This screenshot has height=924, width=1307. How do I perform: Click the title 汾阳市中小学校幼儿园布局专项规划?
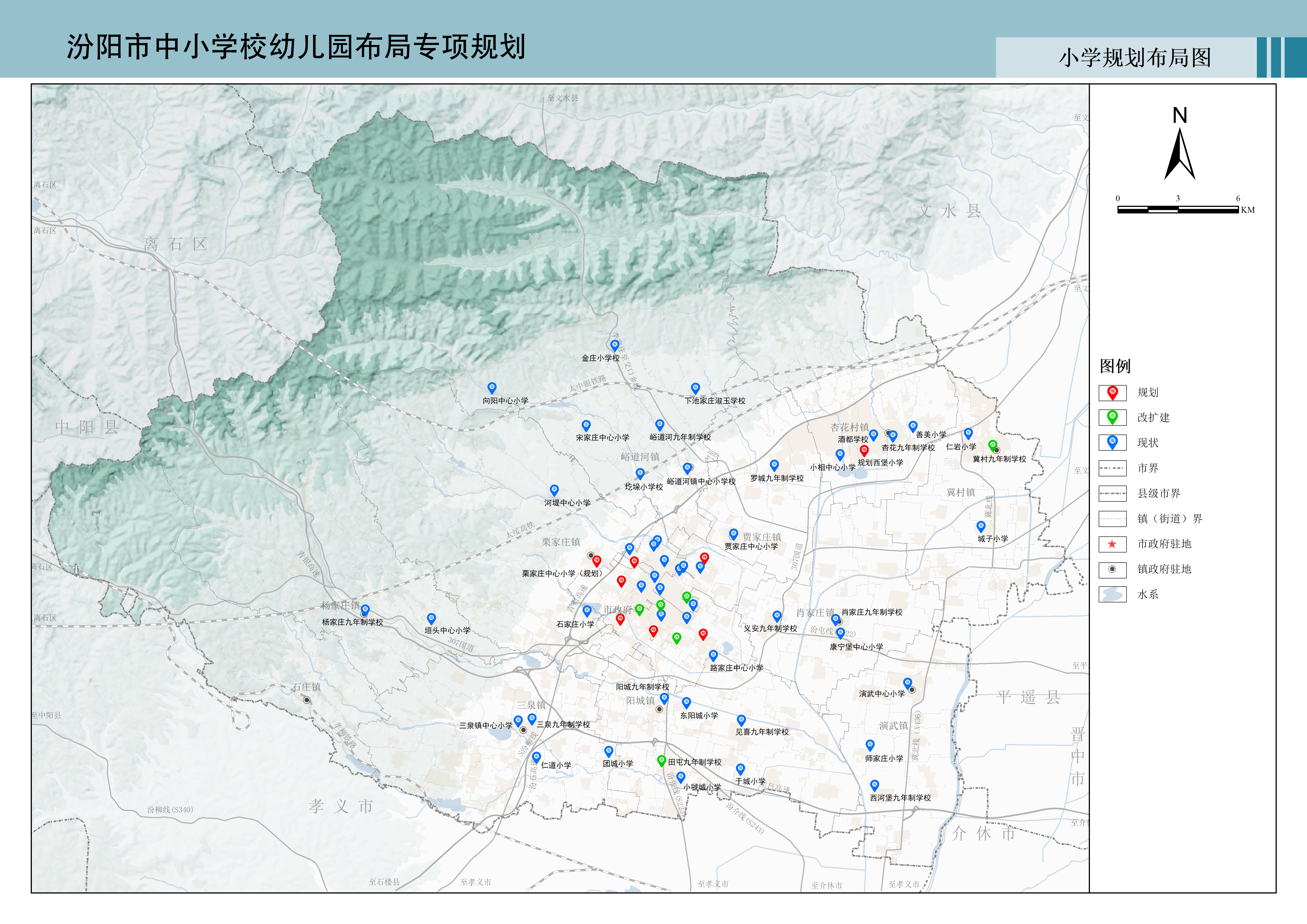click(296, 47)
